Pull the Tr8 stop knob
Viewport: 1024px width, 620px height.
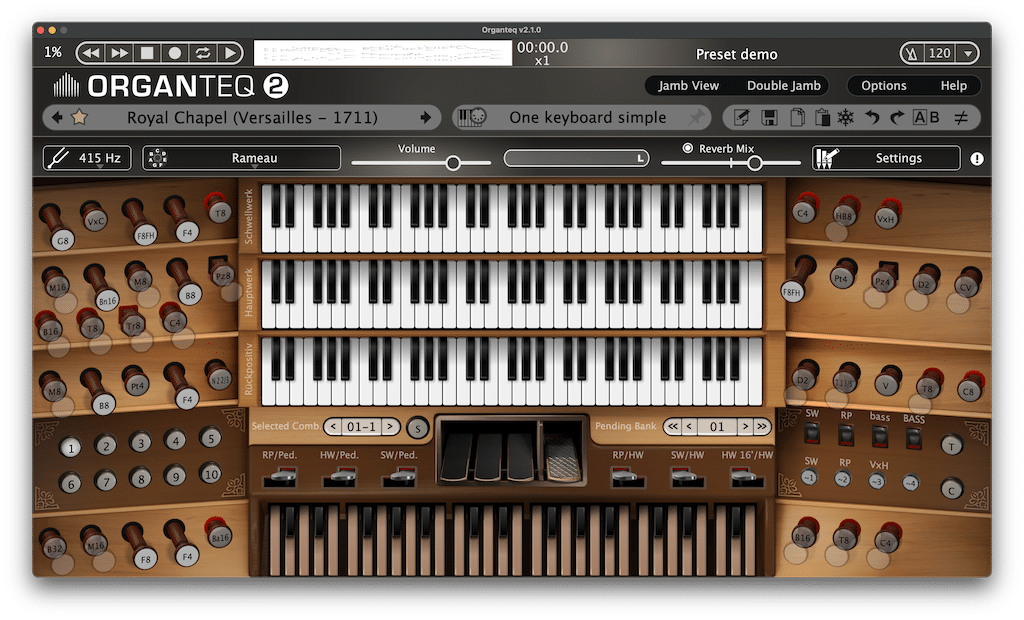[133, 325]
